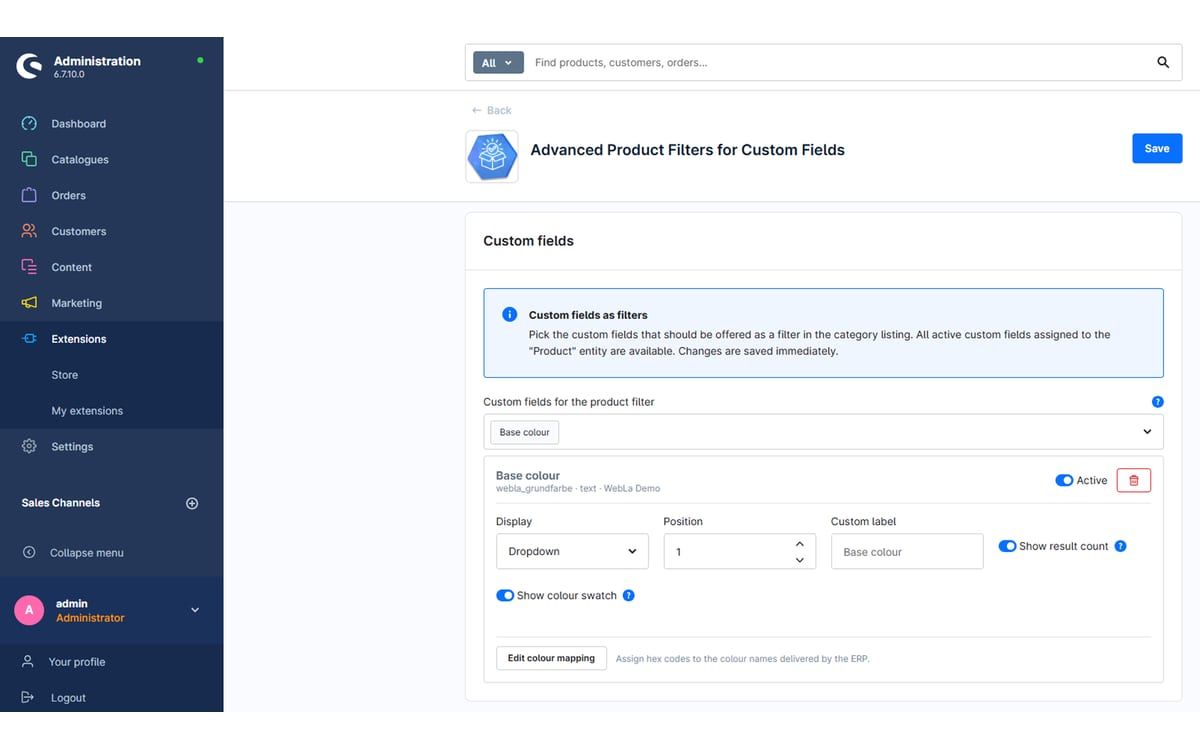Screen dimensions: 1200x750
Task: Expand the admin user menu chevron
Action: (x=195, y=610)
